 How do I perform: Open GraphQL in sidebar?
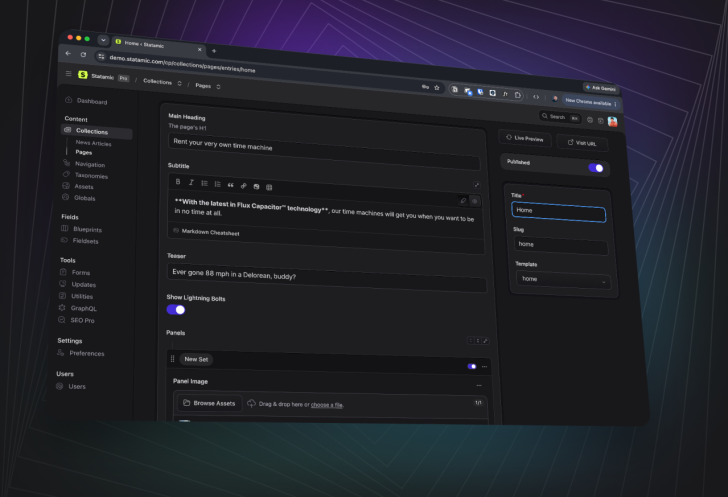[x=77, y=308]
